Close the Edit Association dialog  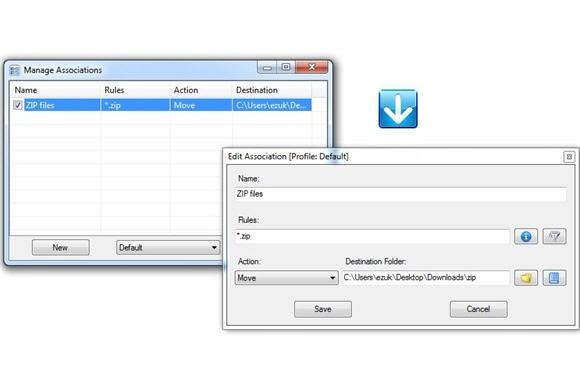(569, 157)
